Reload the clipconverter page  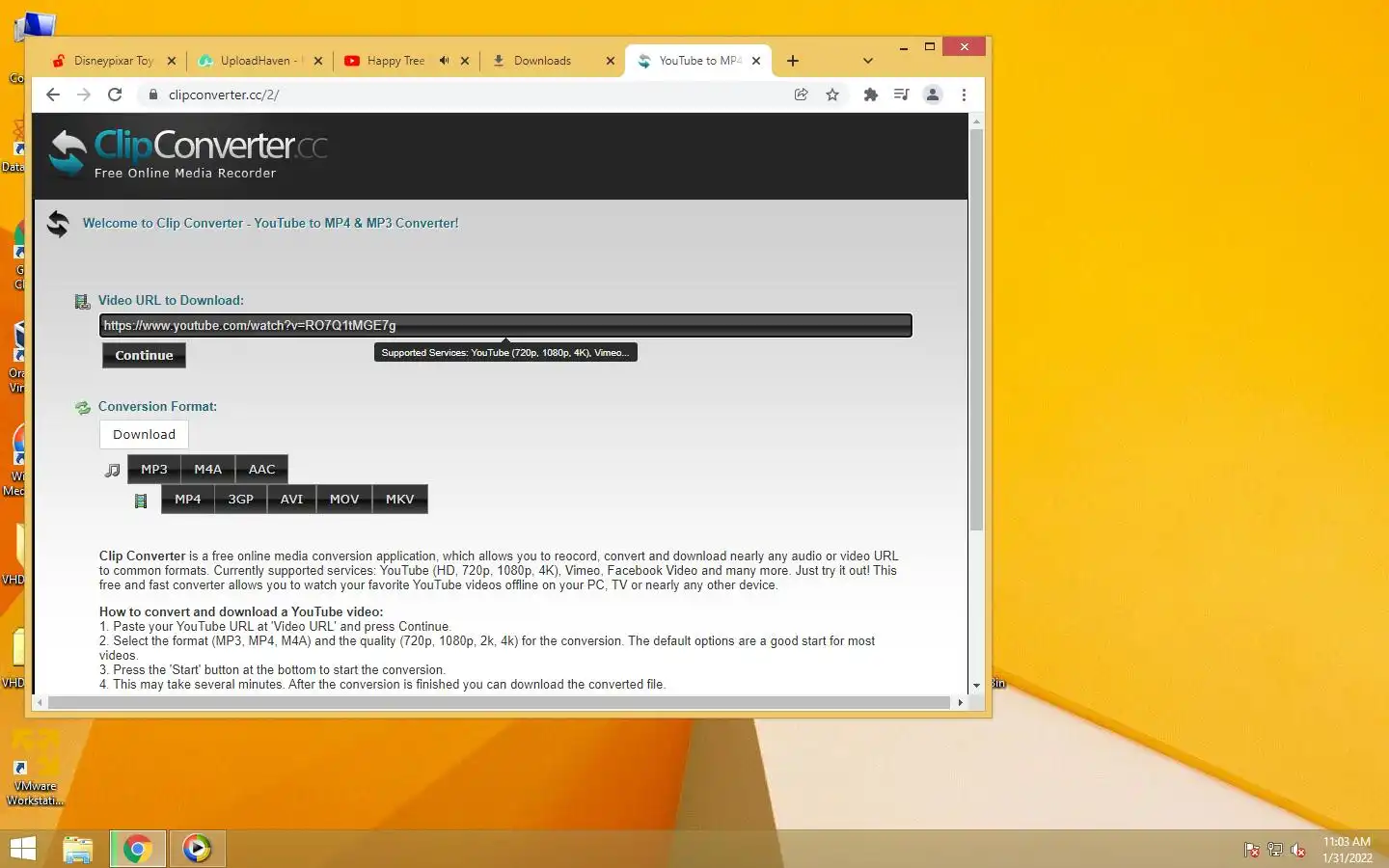click(115, 95)
